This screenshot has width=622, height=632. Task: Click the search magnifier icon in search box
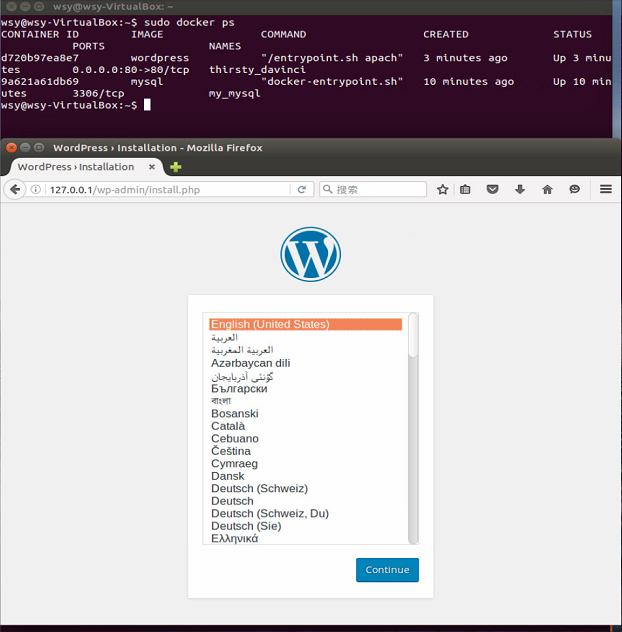pos(328,189)
